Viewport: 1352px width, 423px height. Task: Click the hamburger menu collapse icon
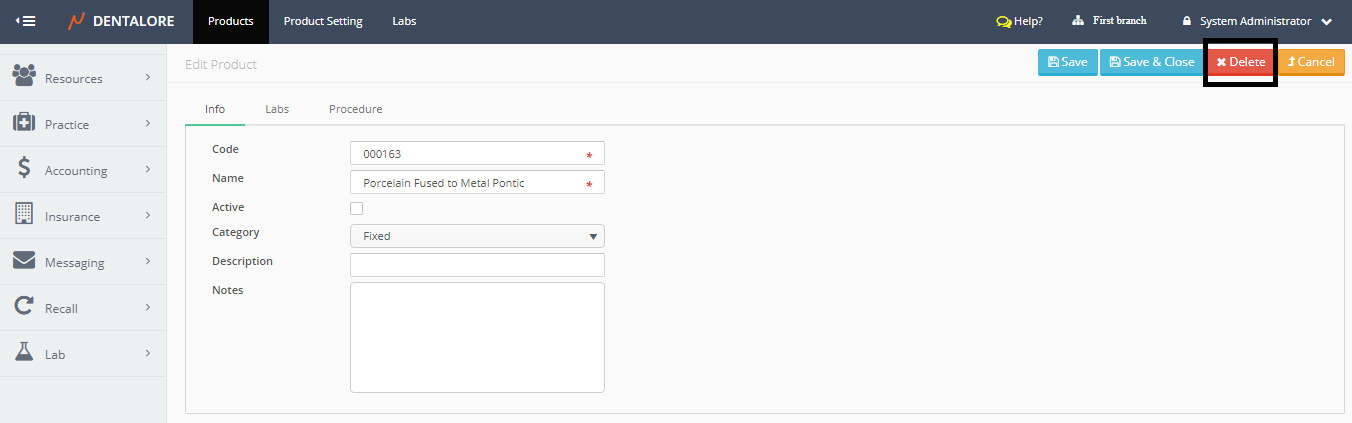(x=26, y=21)
